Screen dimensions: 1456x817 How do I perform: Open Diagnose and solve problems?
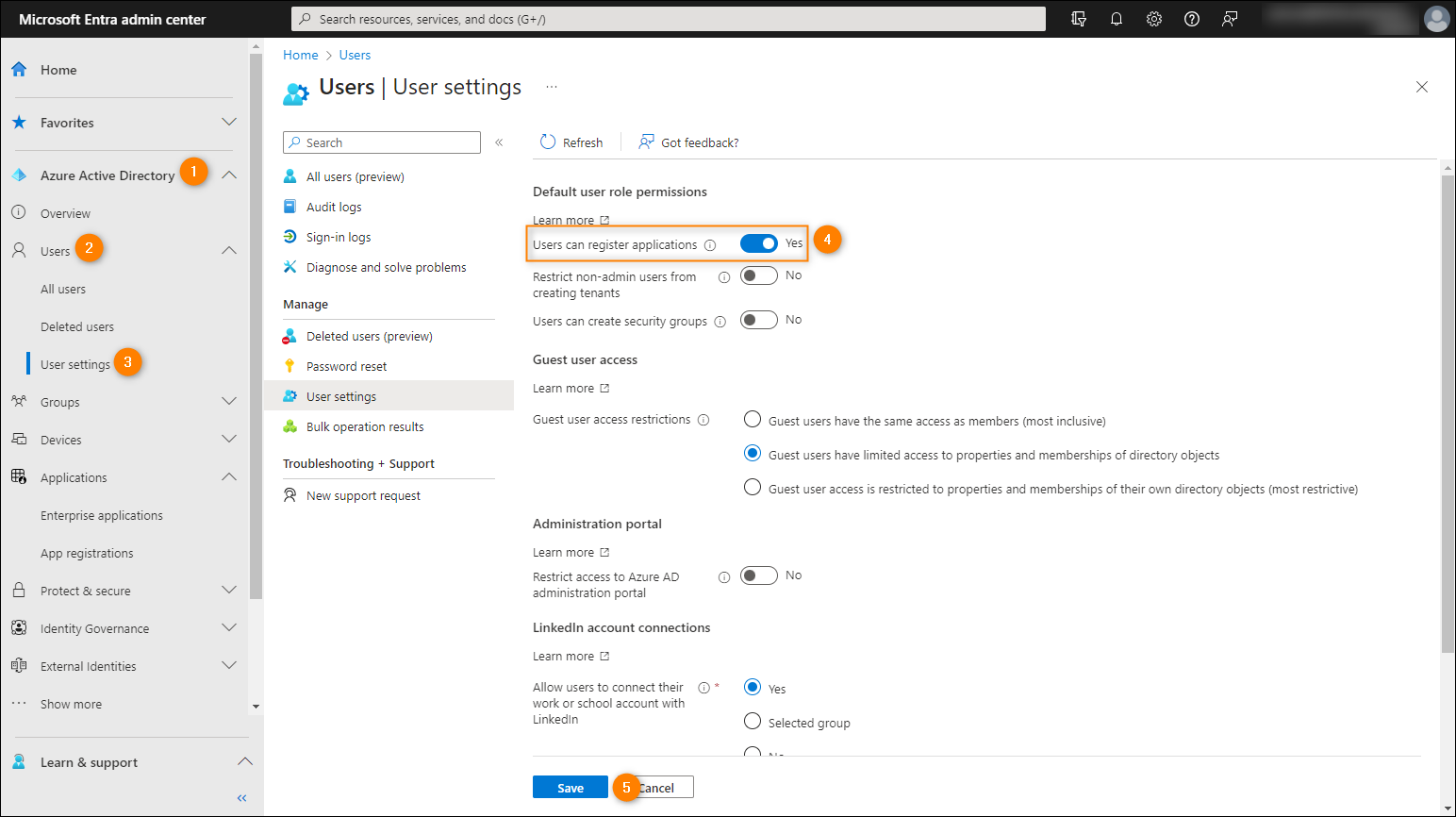click(x=389, y=267)
